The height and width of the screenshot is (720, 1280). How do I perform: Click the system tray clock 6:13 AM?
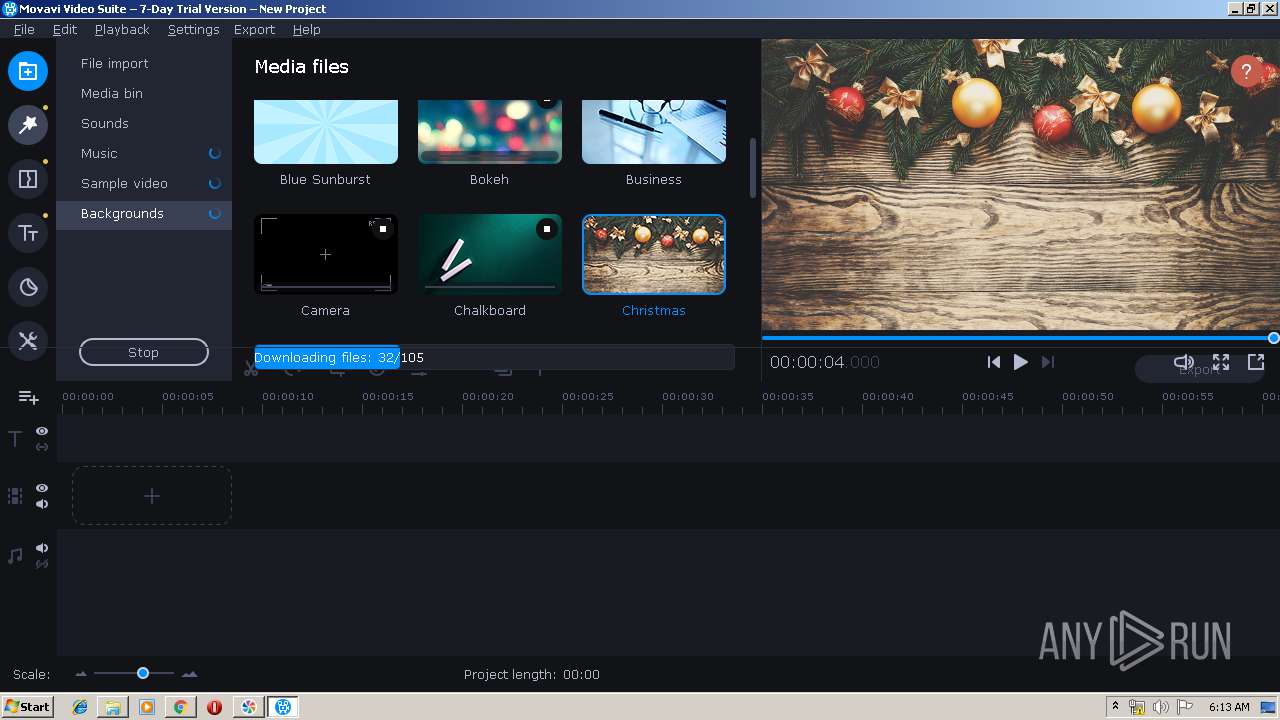tap(1229, 707)
